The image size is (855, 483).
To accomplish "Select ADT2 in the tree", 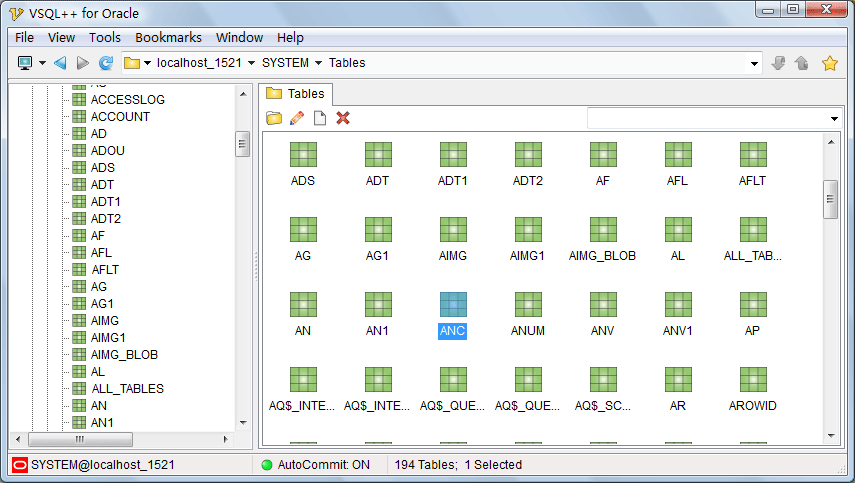I will pos(105,219).
